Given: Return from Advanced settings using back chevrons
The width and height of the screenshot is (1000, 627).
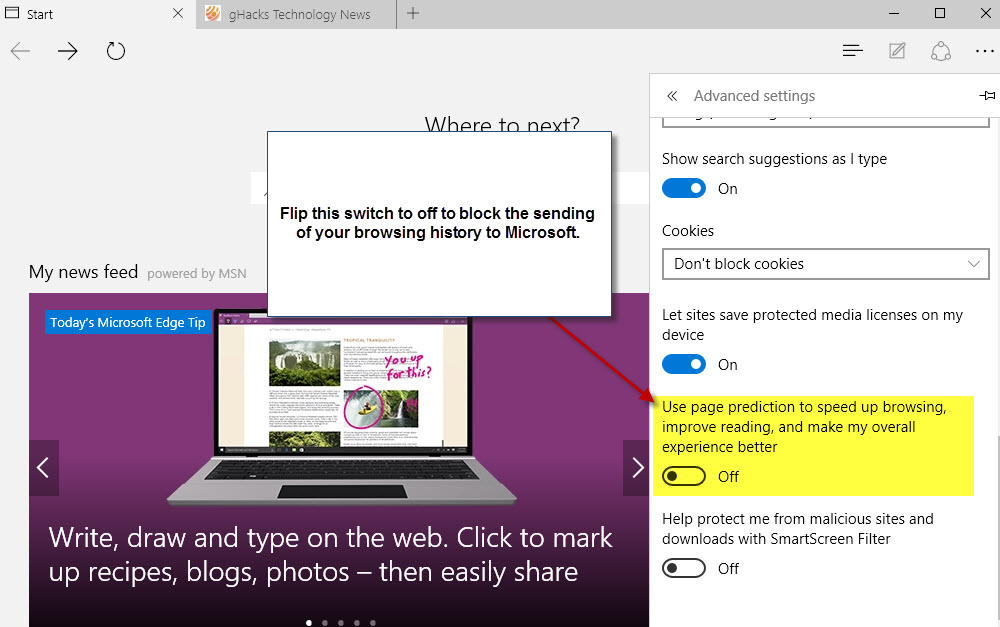Looking at the screenshot, I should click(x=672, y=96).
